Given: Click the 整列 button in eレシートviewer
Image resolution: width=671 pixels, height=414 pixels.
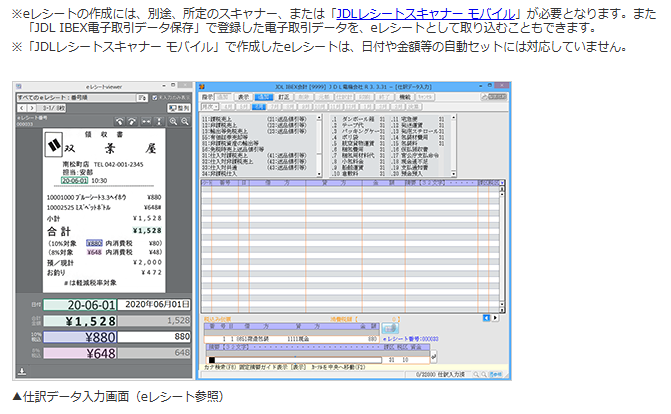Looking at the screenshot, I should 179,108.
